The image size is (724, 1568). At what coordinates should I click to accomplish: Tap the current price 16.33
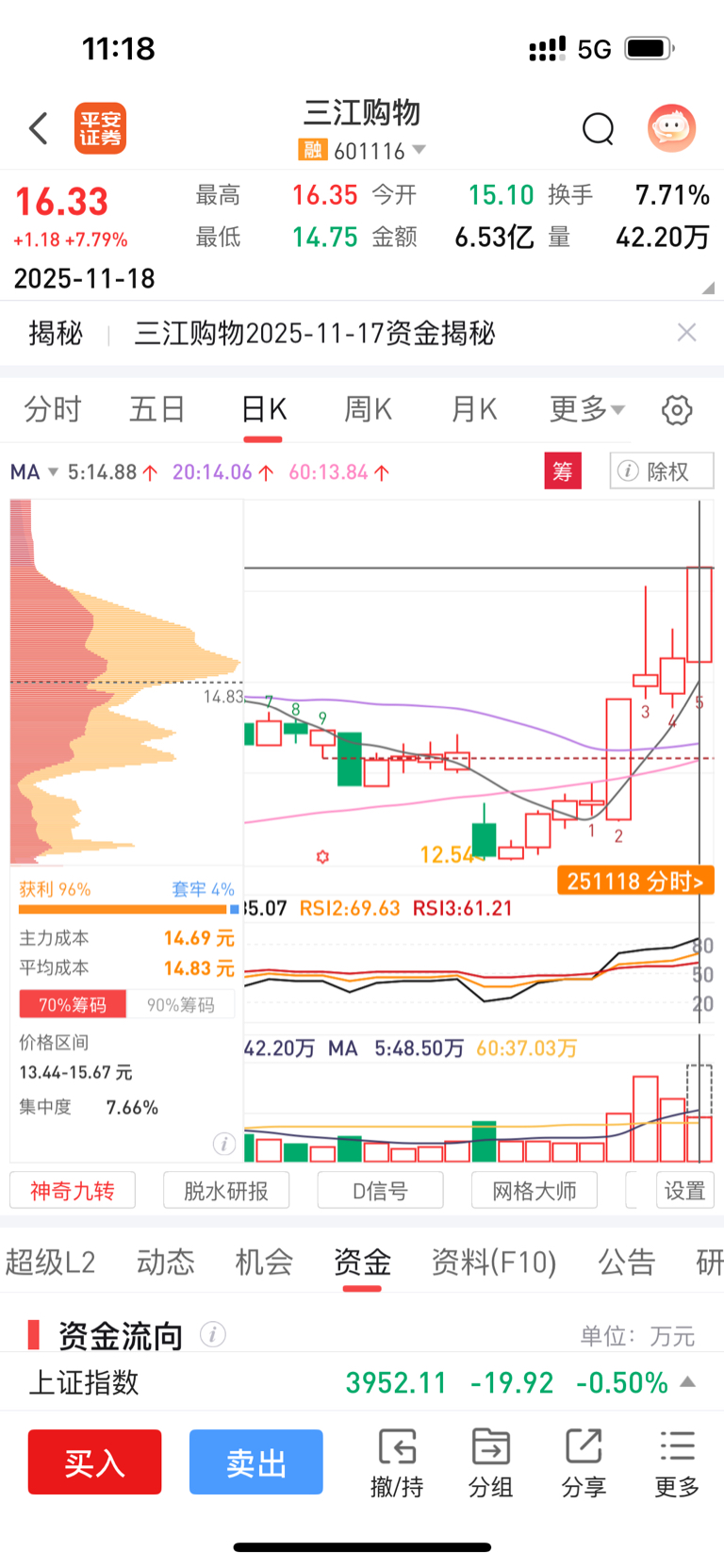click(61, 202)
